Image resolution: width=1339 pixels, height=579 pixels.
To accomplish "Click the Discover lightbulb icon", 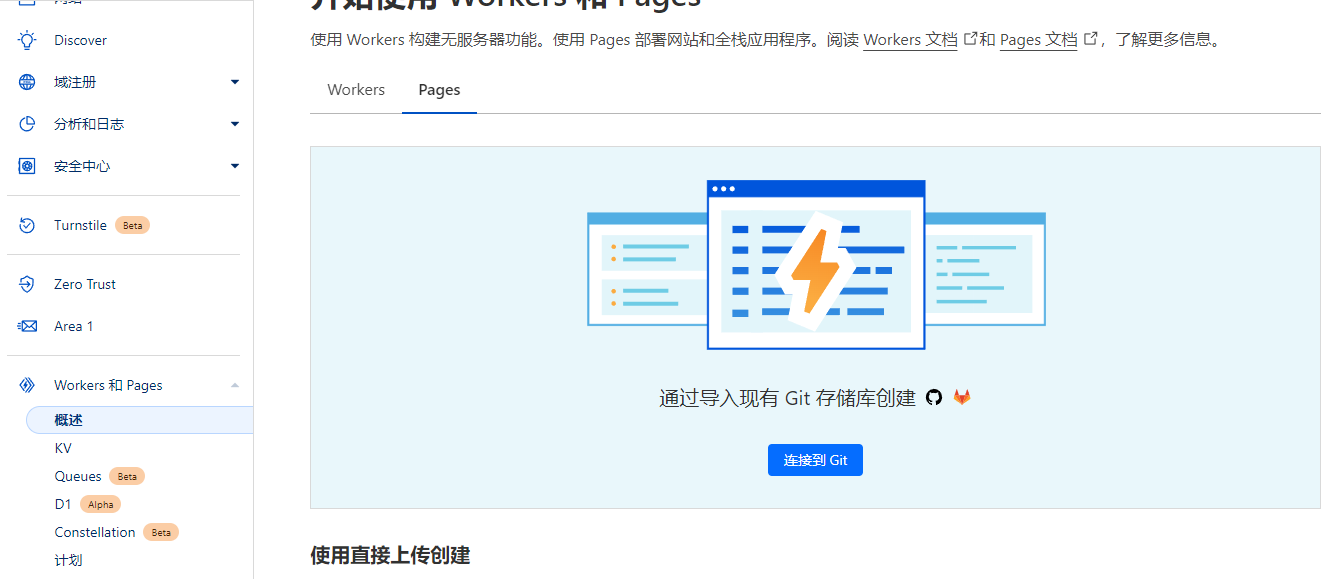I will click(27, 40).
